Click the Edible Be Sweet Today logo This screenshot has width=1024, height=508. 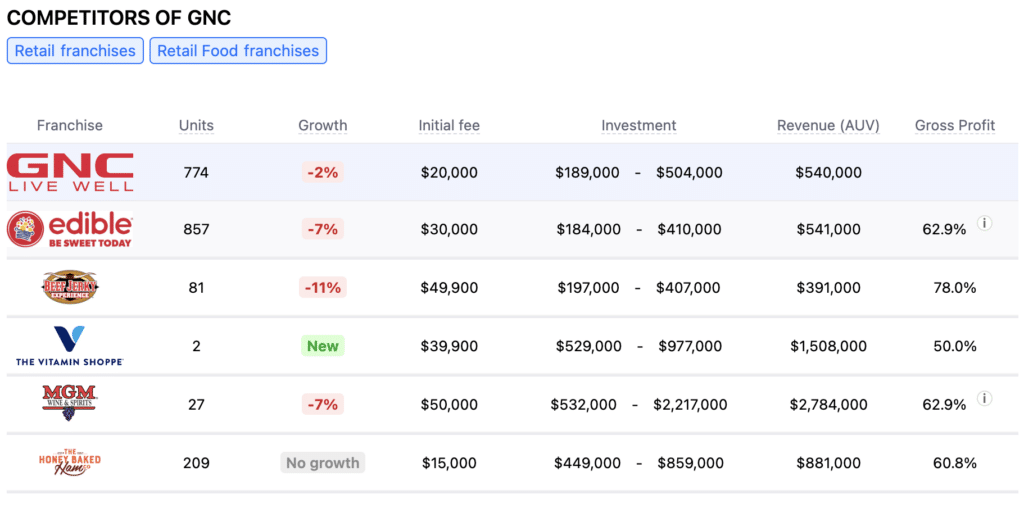70,229
